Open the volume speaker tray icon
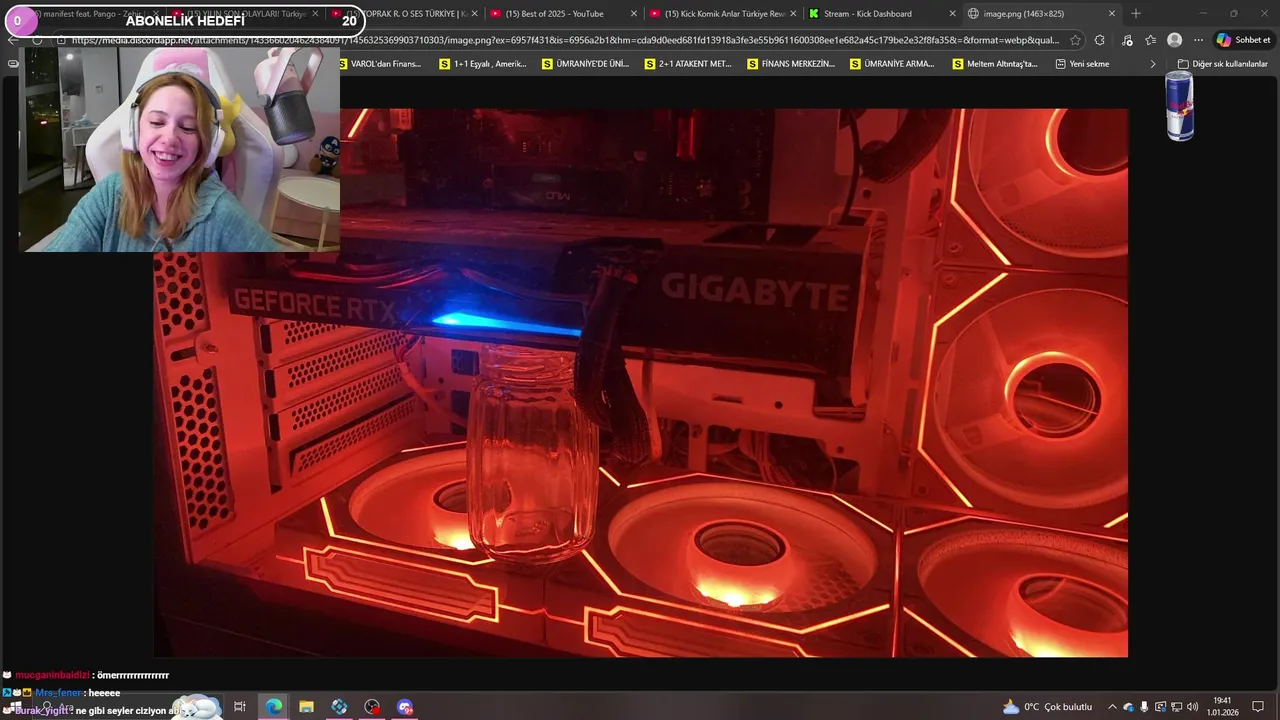Screen dimensions: 1280x720 point(1192,707)
